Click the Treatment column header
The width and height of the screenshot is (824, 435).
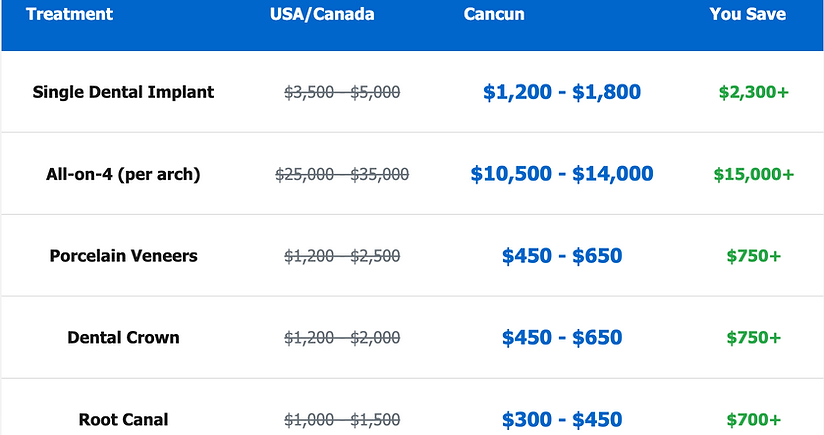69,15
